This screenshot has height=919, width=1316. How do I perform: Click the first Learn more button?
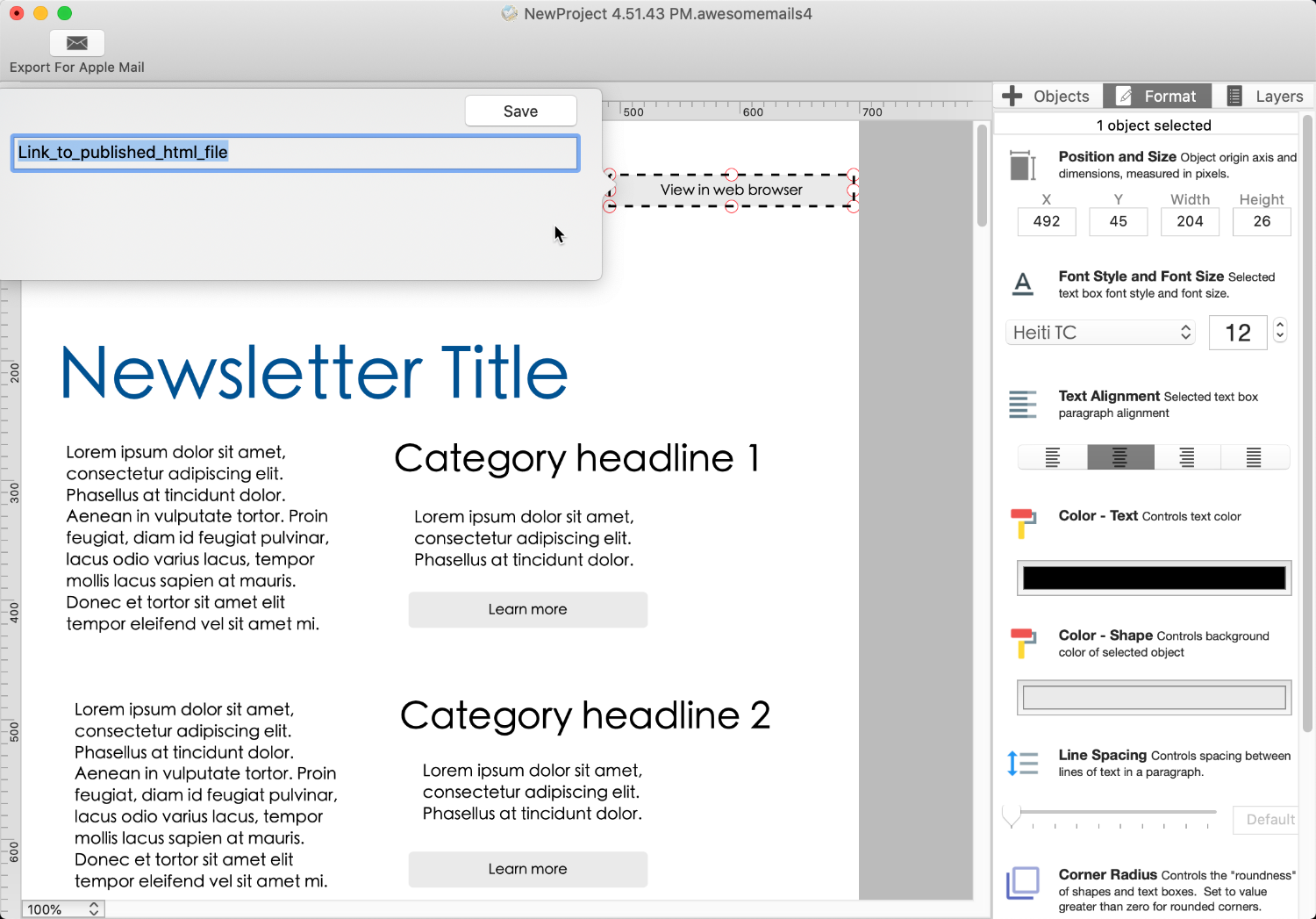coord(527,609)
